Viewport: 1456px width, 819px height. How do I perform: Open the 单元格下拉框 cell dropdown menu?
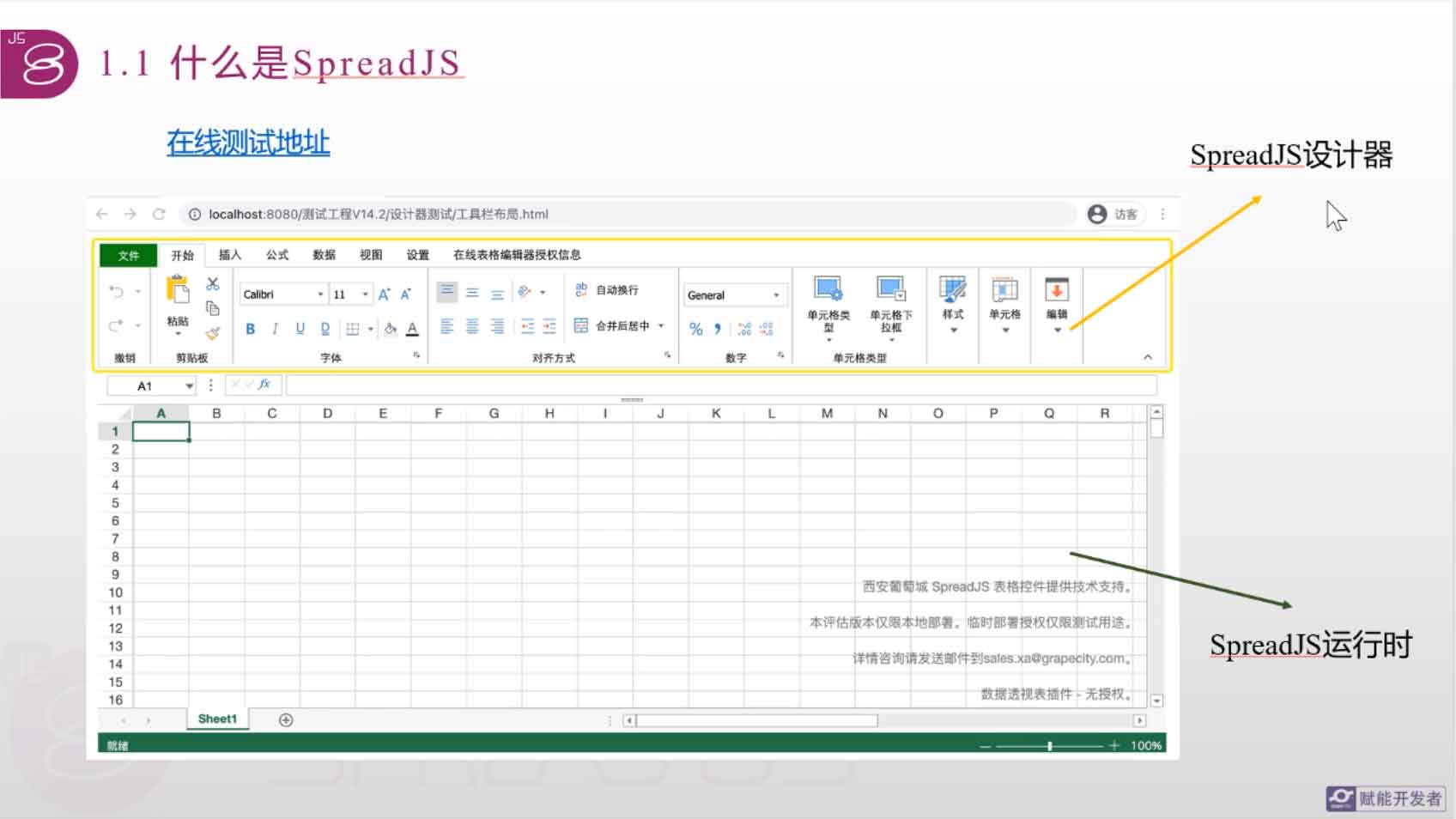click(891, 309)
